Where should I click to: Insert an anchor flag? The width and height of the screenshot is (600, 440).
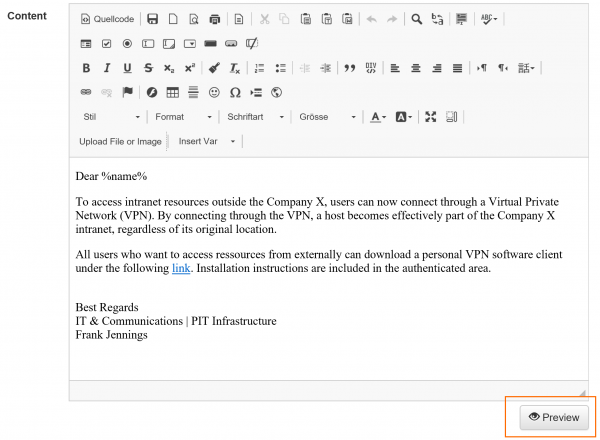pos(127,93)
